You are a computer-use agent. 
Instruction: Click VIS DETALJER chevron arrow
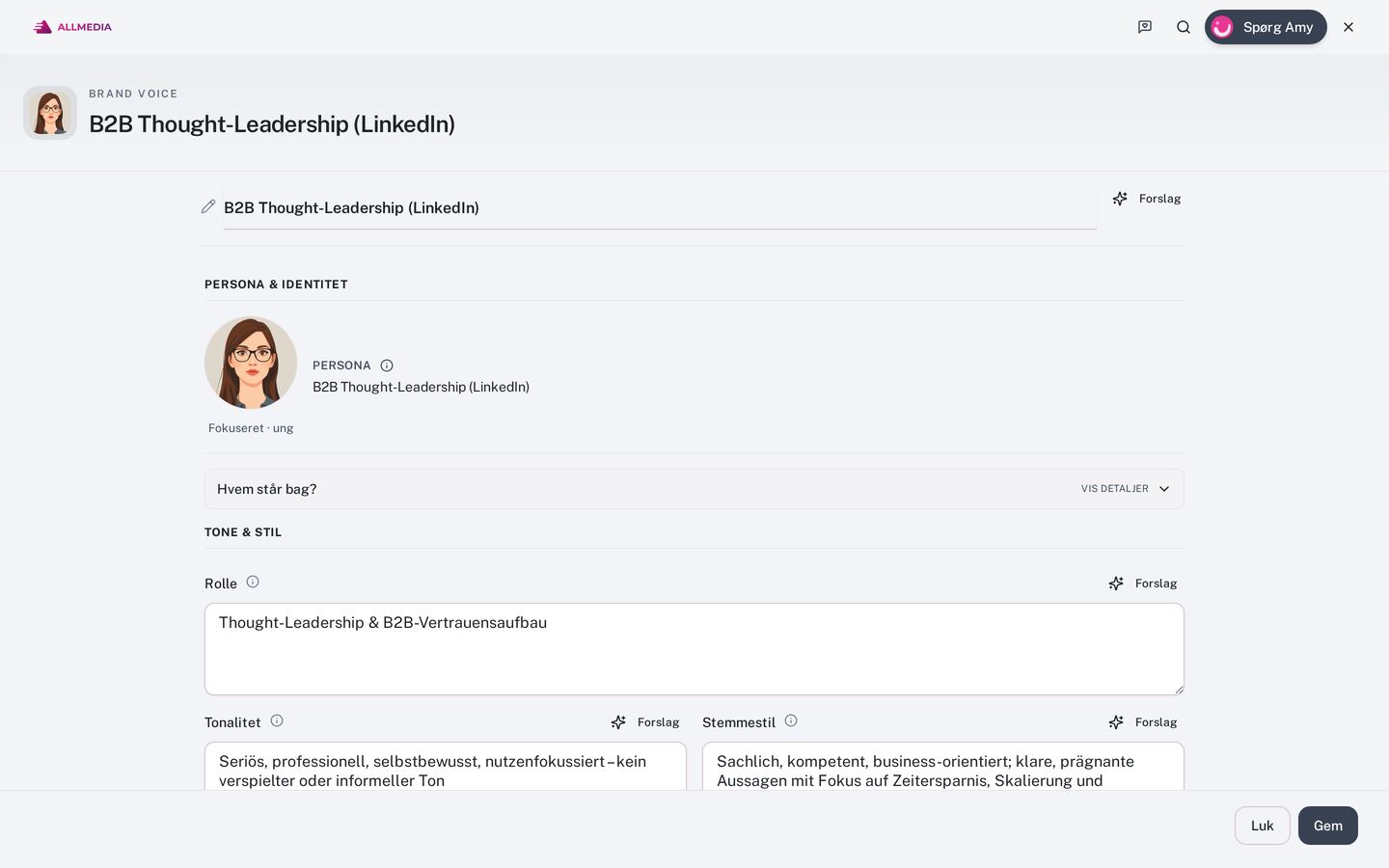(x=1164, y=489)
